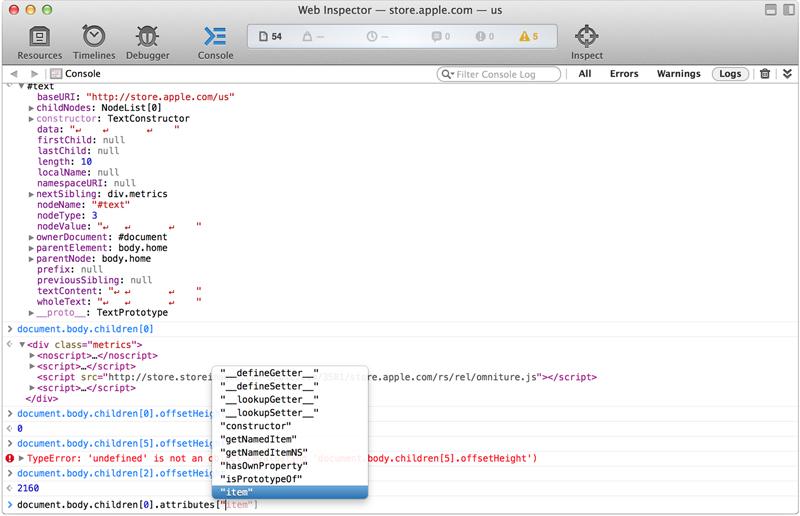Expand the parentNode body.home property
This screenshot has width=800, height=516.
31,259
